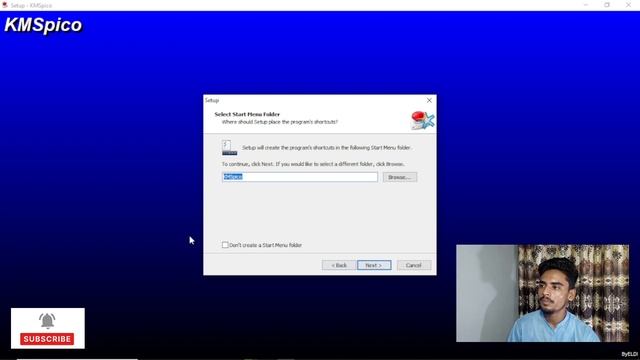Go back with the Back button
This screenshot has width=640, height=360.
tap(338, 265)
